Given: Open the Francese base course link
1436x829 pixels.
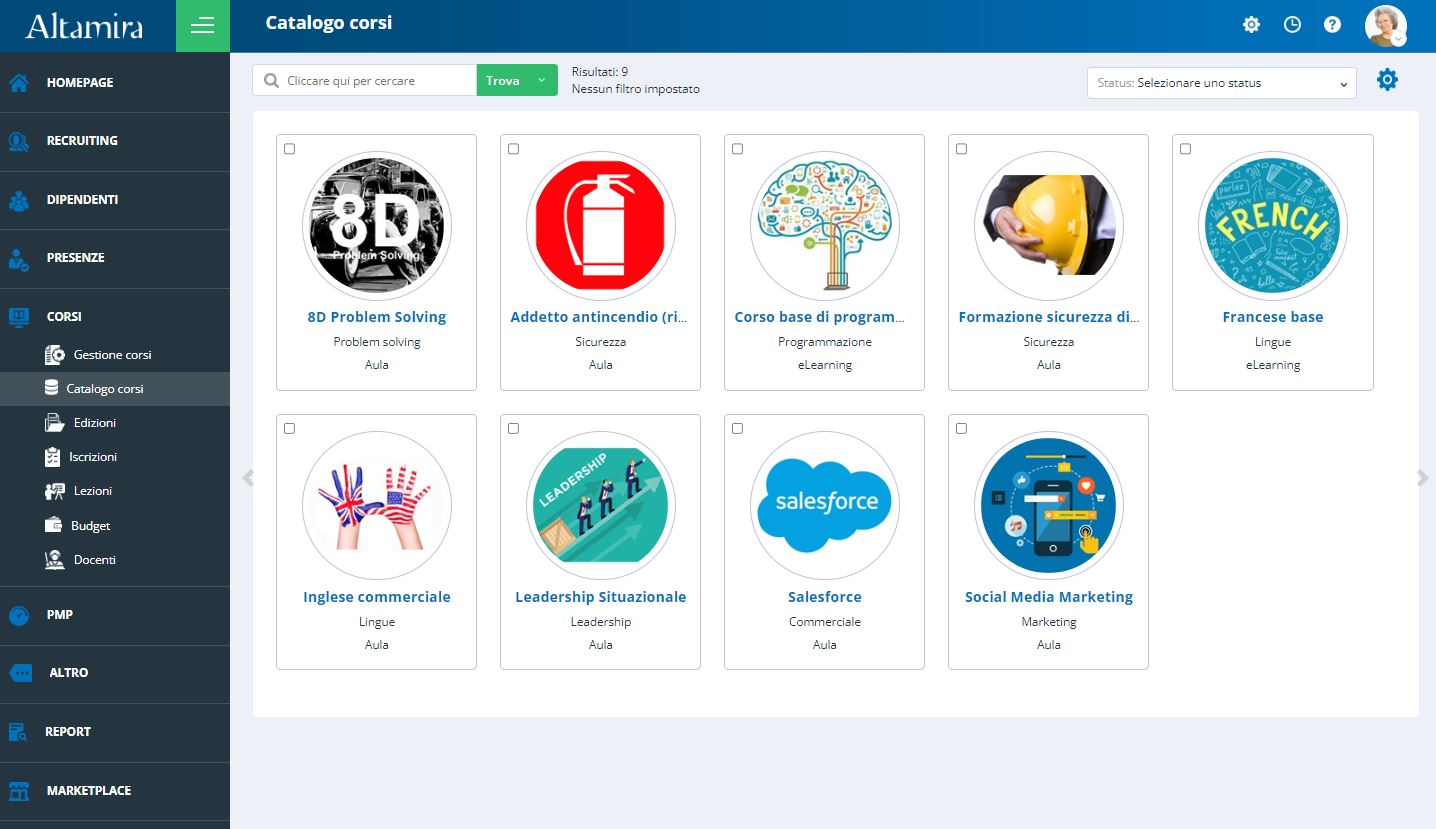Looking at the screenshot, I should click(1273, 317).
